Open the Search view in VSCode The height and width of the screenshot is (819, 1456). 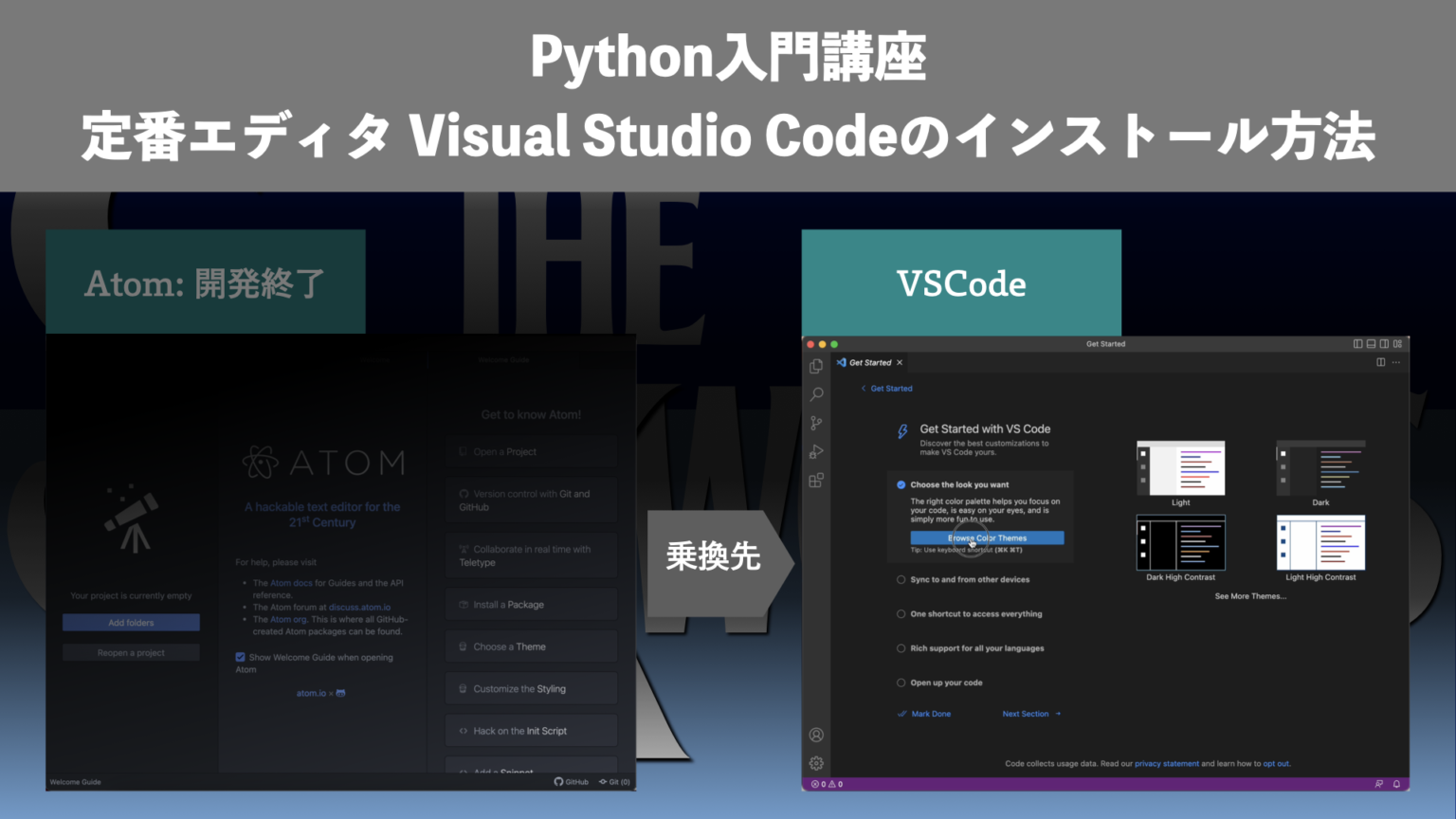click(816, 394)
